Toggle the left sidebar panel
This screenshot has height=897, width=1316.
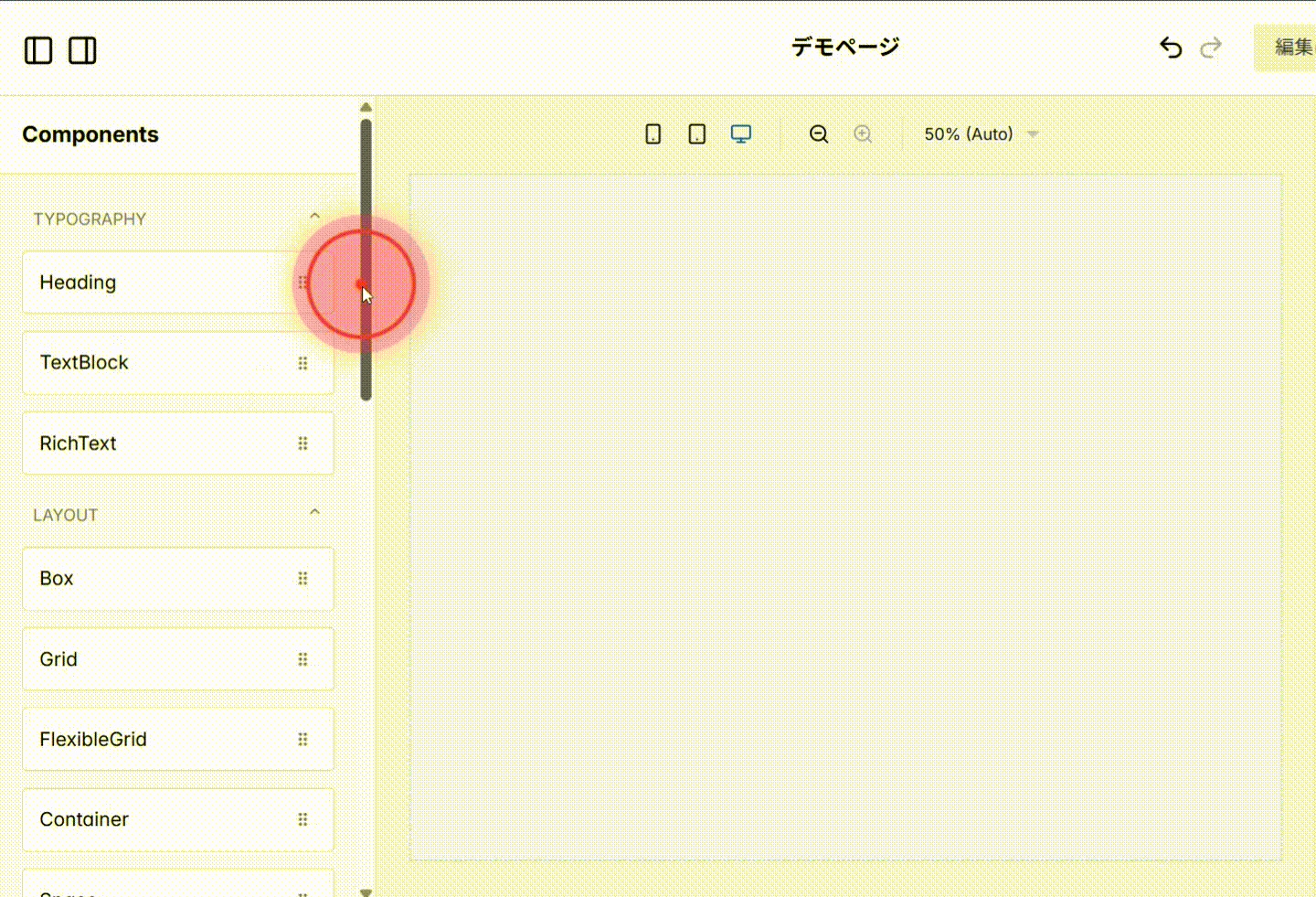click(x=37, y=50)
